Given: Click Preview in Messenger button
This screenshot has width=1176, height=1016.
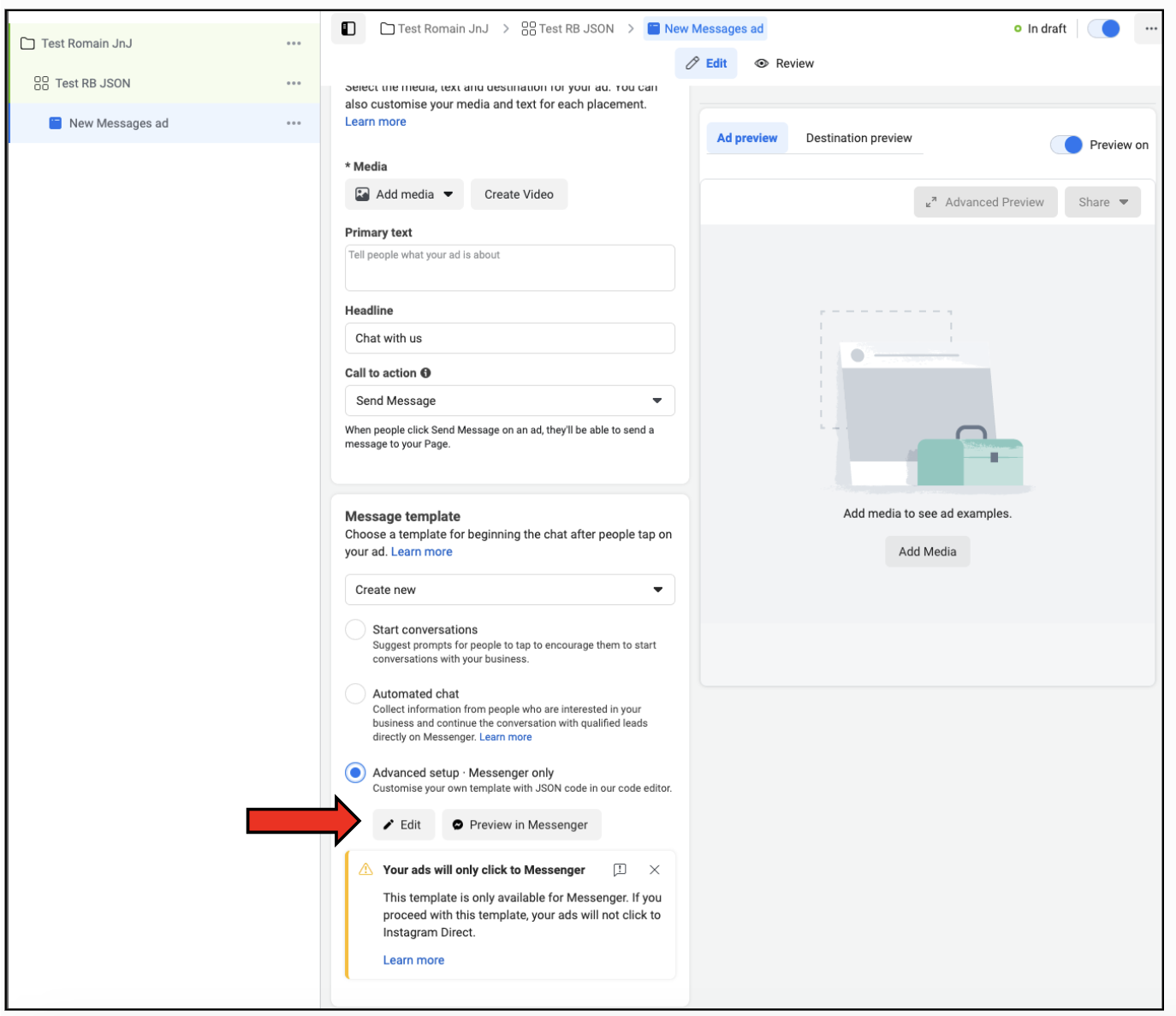Looking at the screenshot, I should pyautogui.click(x=521, y=825).
